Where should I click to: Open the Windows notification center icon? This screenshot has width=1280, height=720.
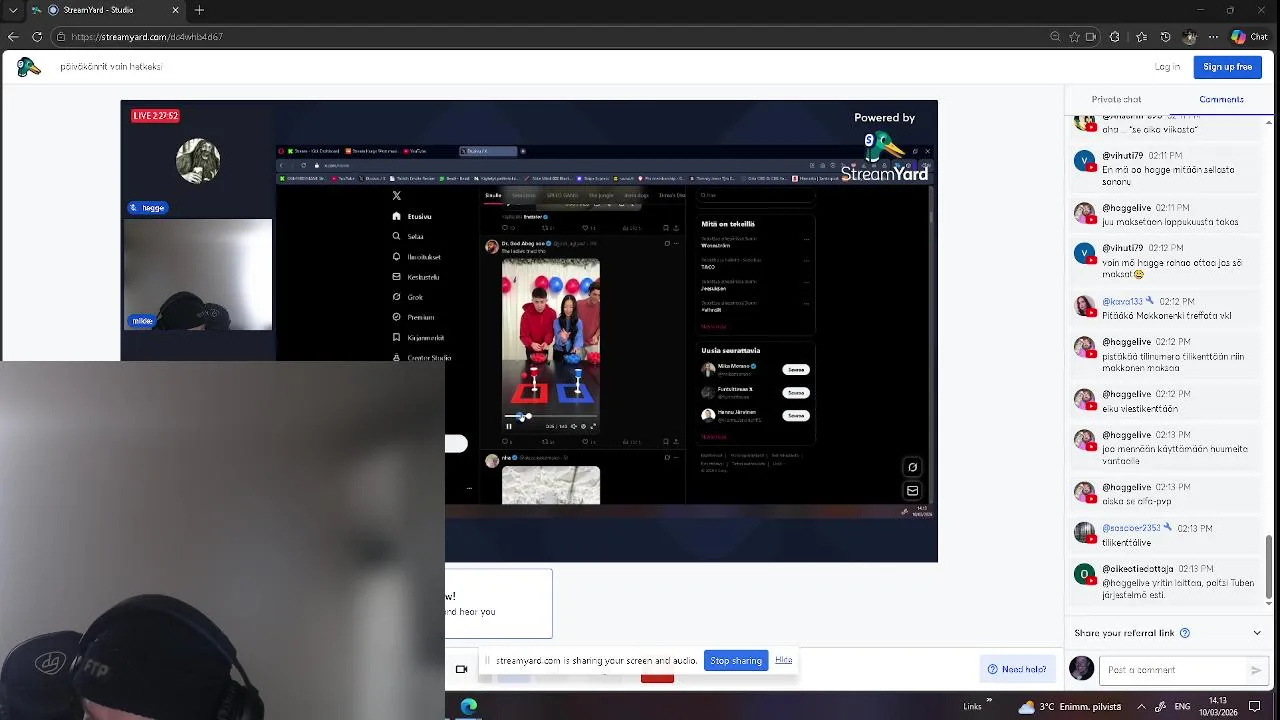pos(1255,706)
